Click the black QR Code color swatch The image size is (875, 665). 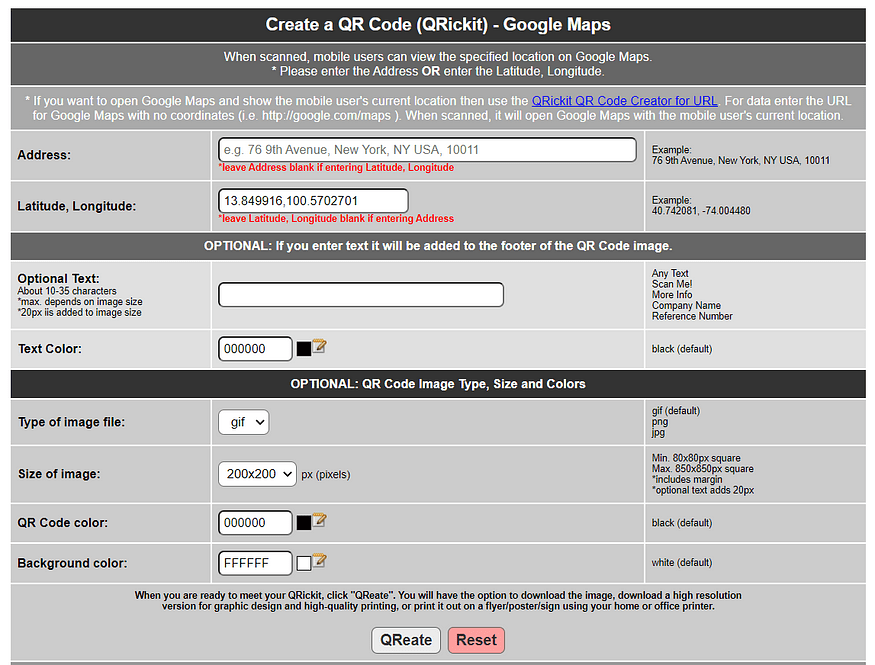pos(304,523)
